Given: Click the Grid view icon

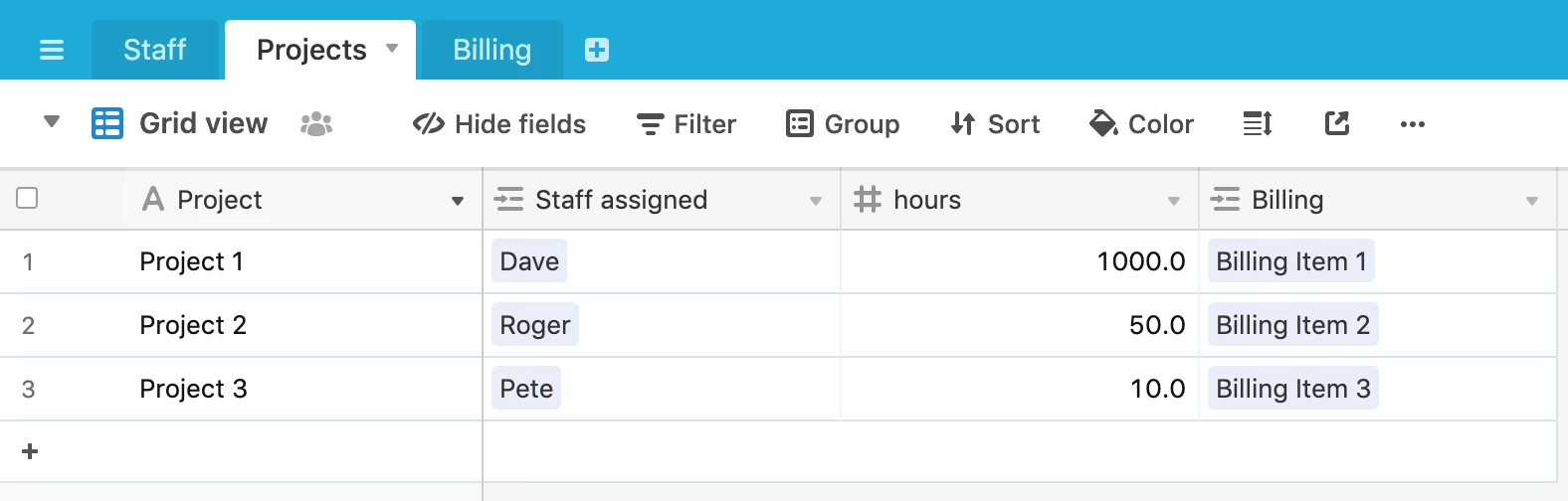Looking at the screenshot, I should [107, 123].
